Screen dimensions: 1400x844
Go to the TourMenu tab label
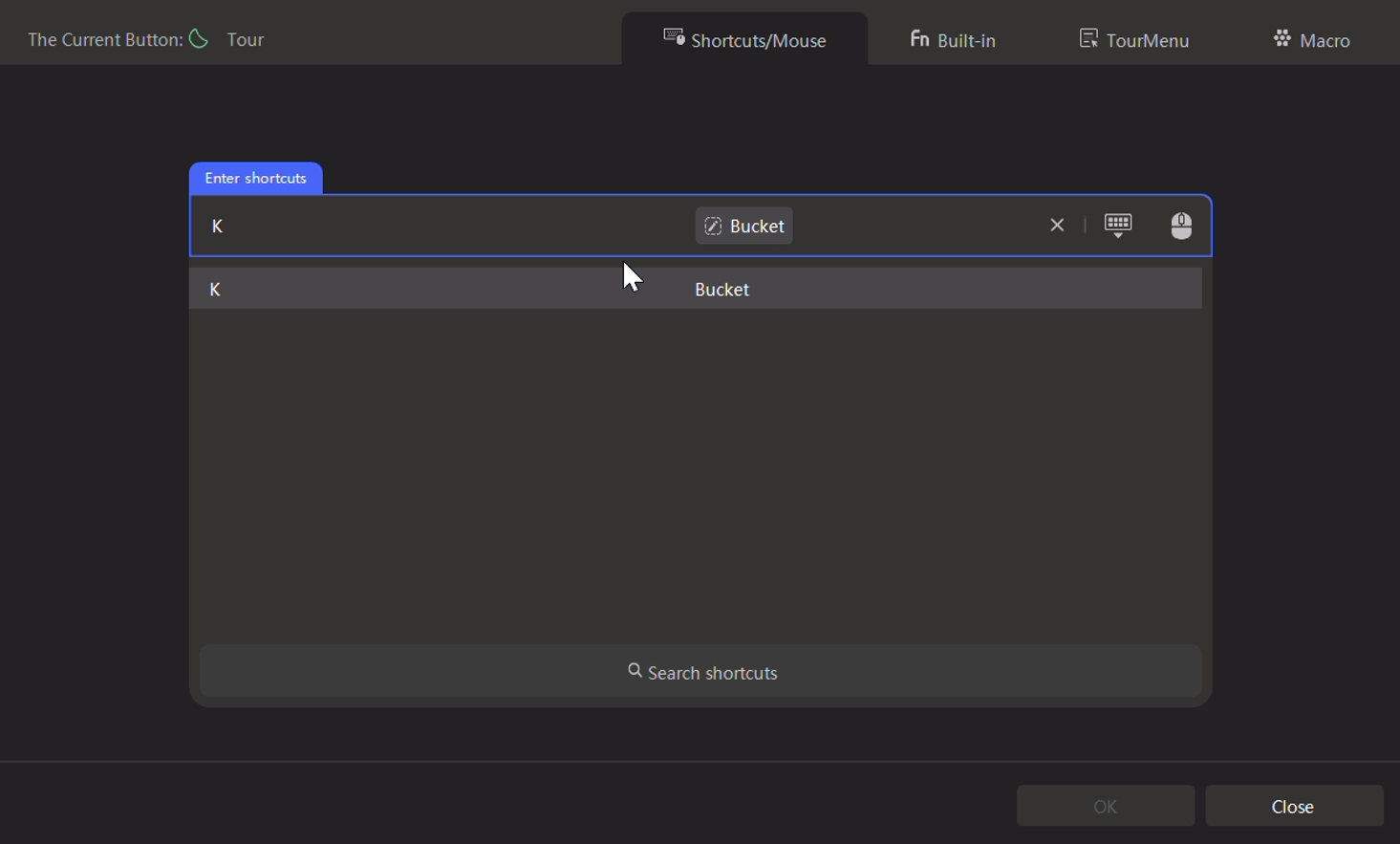pyautogui.click(x=1147, y=40)
